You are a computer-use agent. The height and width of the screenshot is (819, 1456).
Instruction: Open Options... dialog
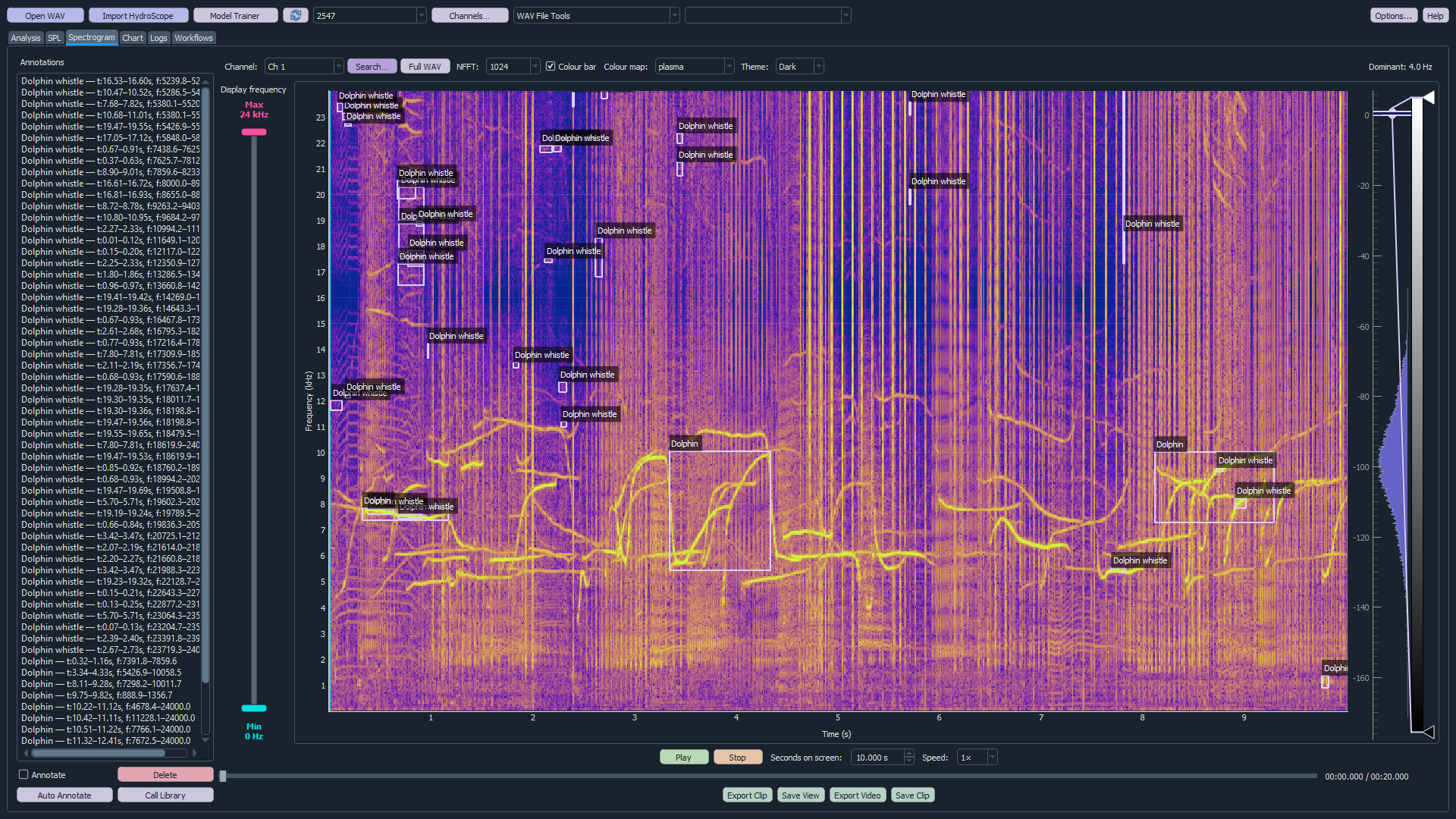coord(1394,15)
